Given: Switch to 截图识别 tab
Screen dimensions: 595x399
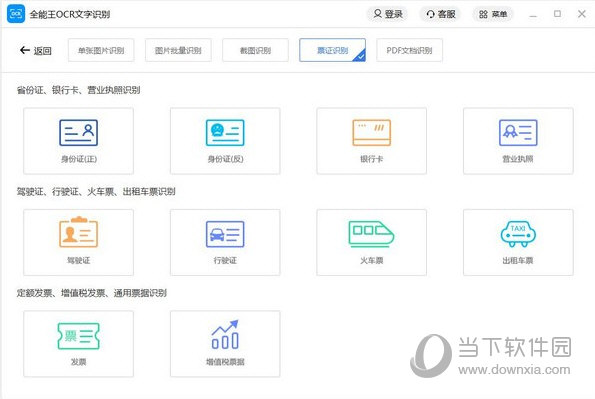Looking at the screenshot, I should coord(255,50).
